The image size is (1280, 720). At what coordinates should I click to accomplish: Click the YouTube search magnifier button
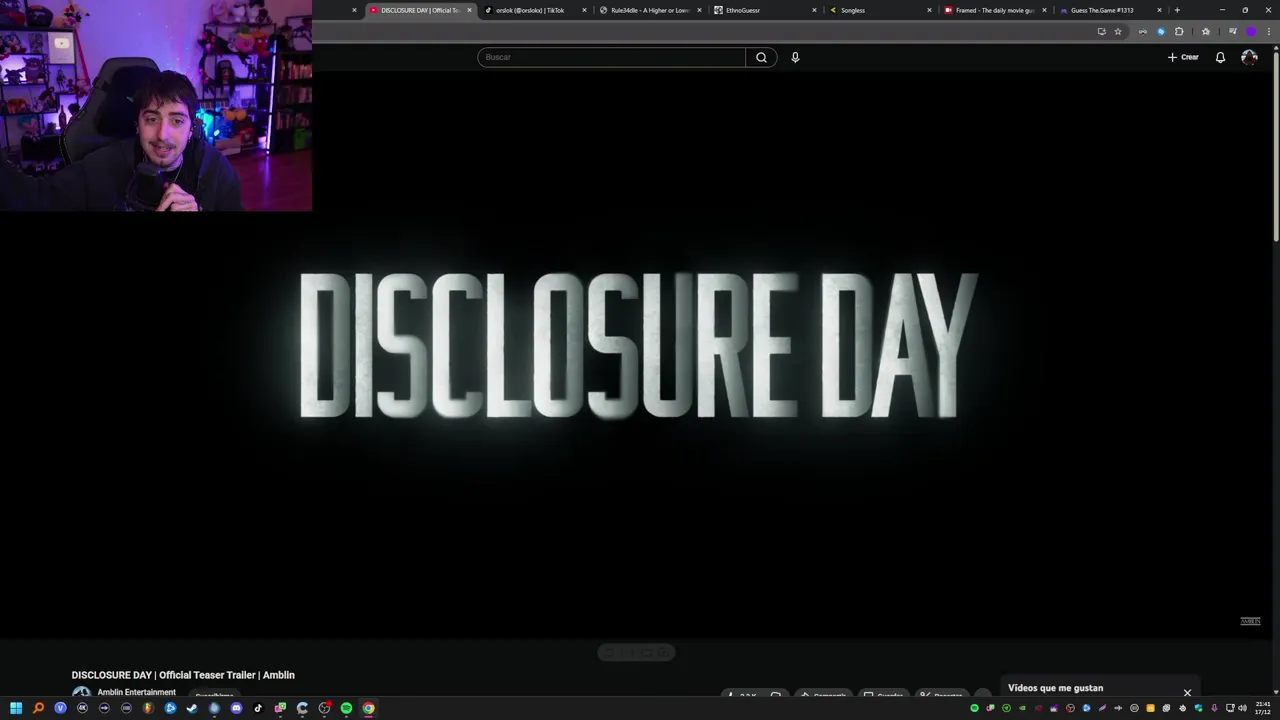tap(761, 57)
